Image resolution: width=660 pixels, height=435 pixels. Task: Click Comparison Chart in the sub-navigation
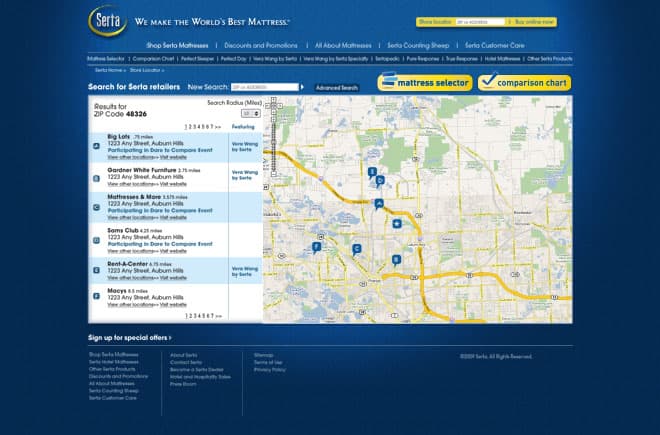point(153,59)
